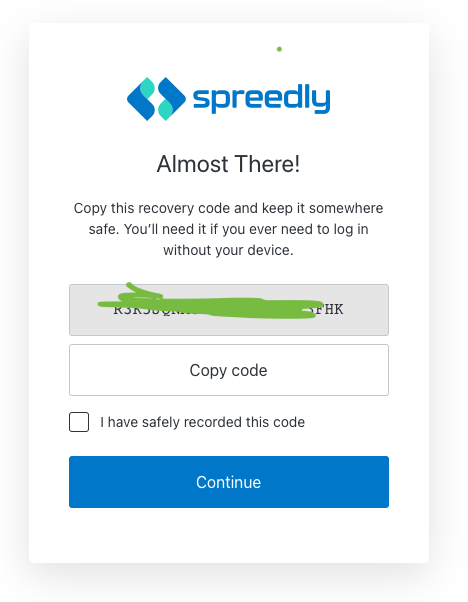Focus the grey recovery code field
The image size is (468, 602).
click(229, 310)
